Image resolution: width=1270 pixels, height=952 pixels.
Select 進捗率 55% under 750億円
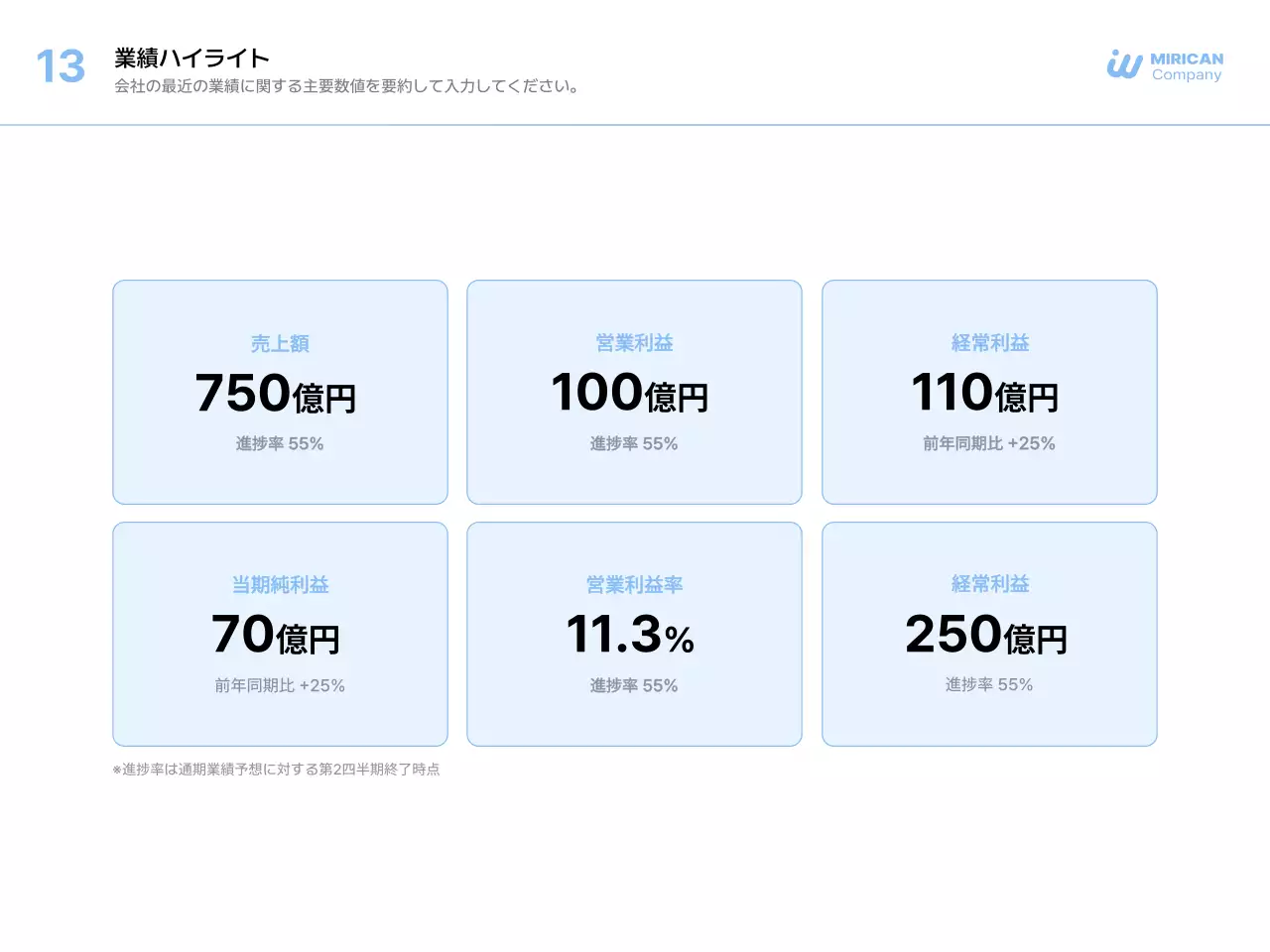pos(280,444)
